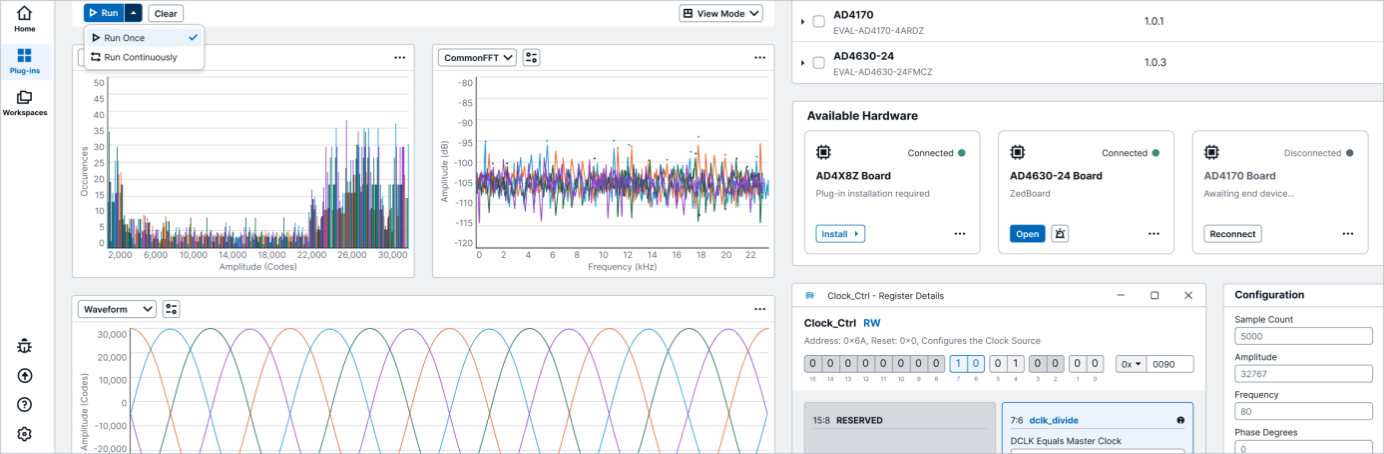The height and width of the screenshot is (454, 1384).
Task: Click Install on AD4X8Z Board
Action: (841, 234)
